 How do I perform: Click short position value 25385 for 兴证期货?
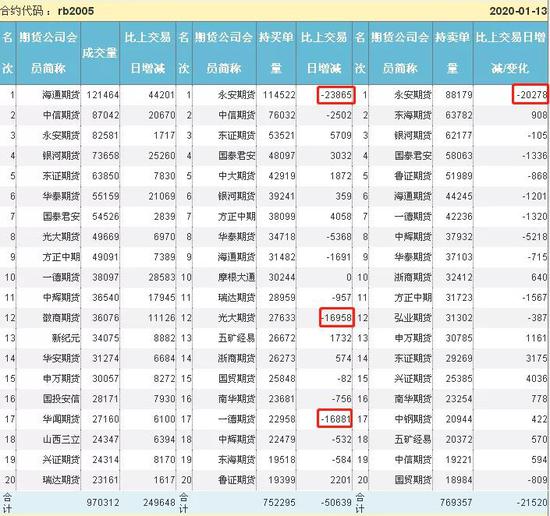tap(459, 379)
